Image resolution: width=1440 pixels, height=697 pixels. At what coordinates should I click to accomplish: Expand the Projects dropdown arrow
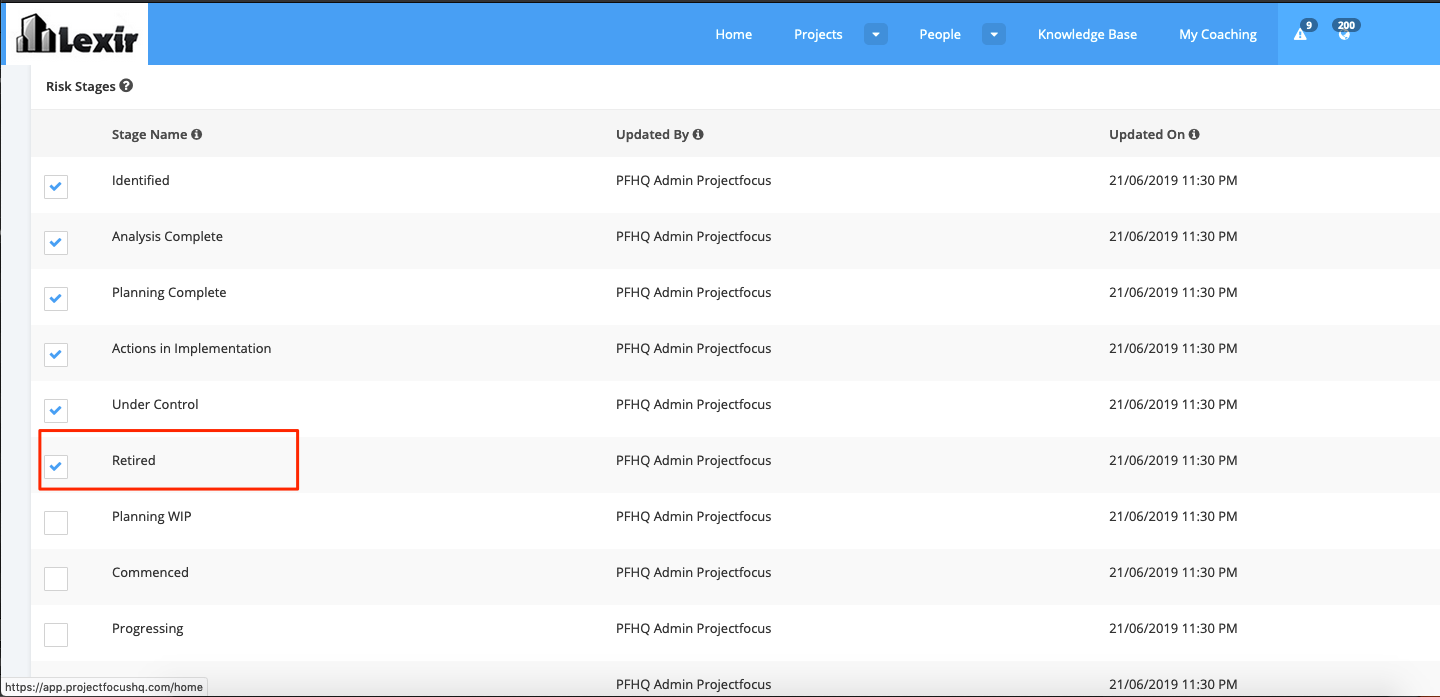[x=876, y=34]
